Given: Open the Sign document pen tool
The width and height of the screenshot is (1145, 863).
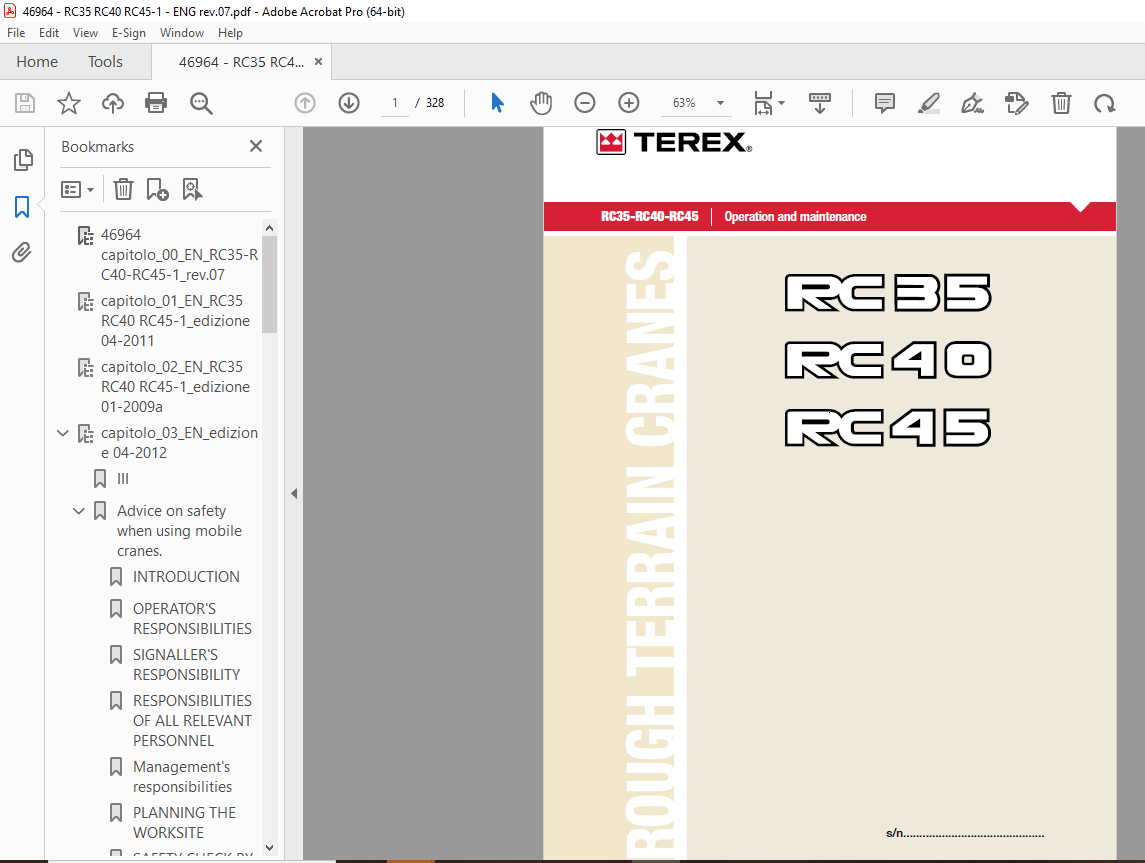Looking at the screenshot, I should point(973,103).
